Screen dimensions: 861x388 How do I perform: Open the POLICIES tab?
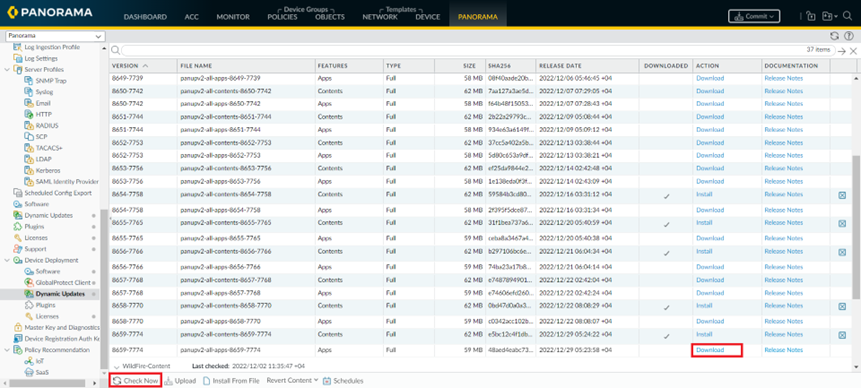coord(282,17)
